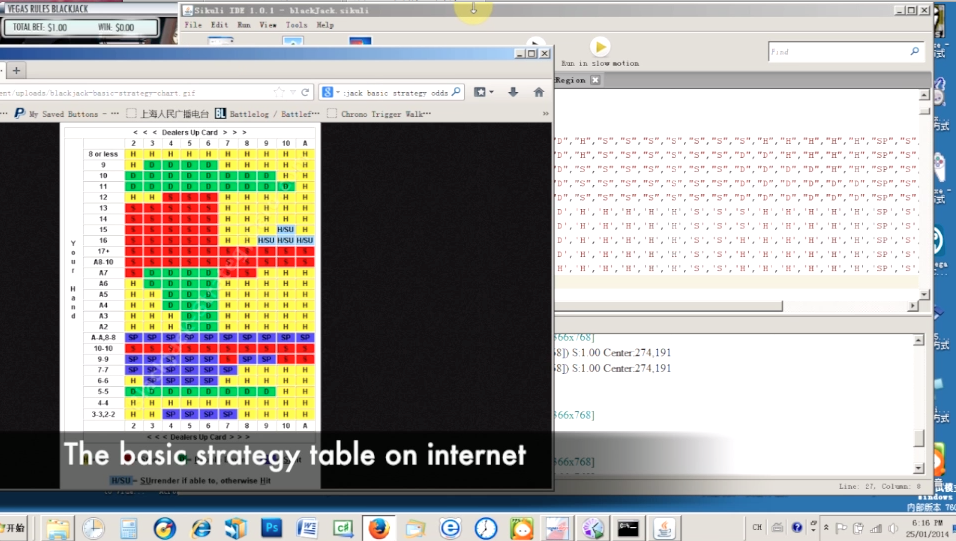Open Sikuli IDE Run menu

(x=244, y=25)
